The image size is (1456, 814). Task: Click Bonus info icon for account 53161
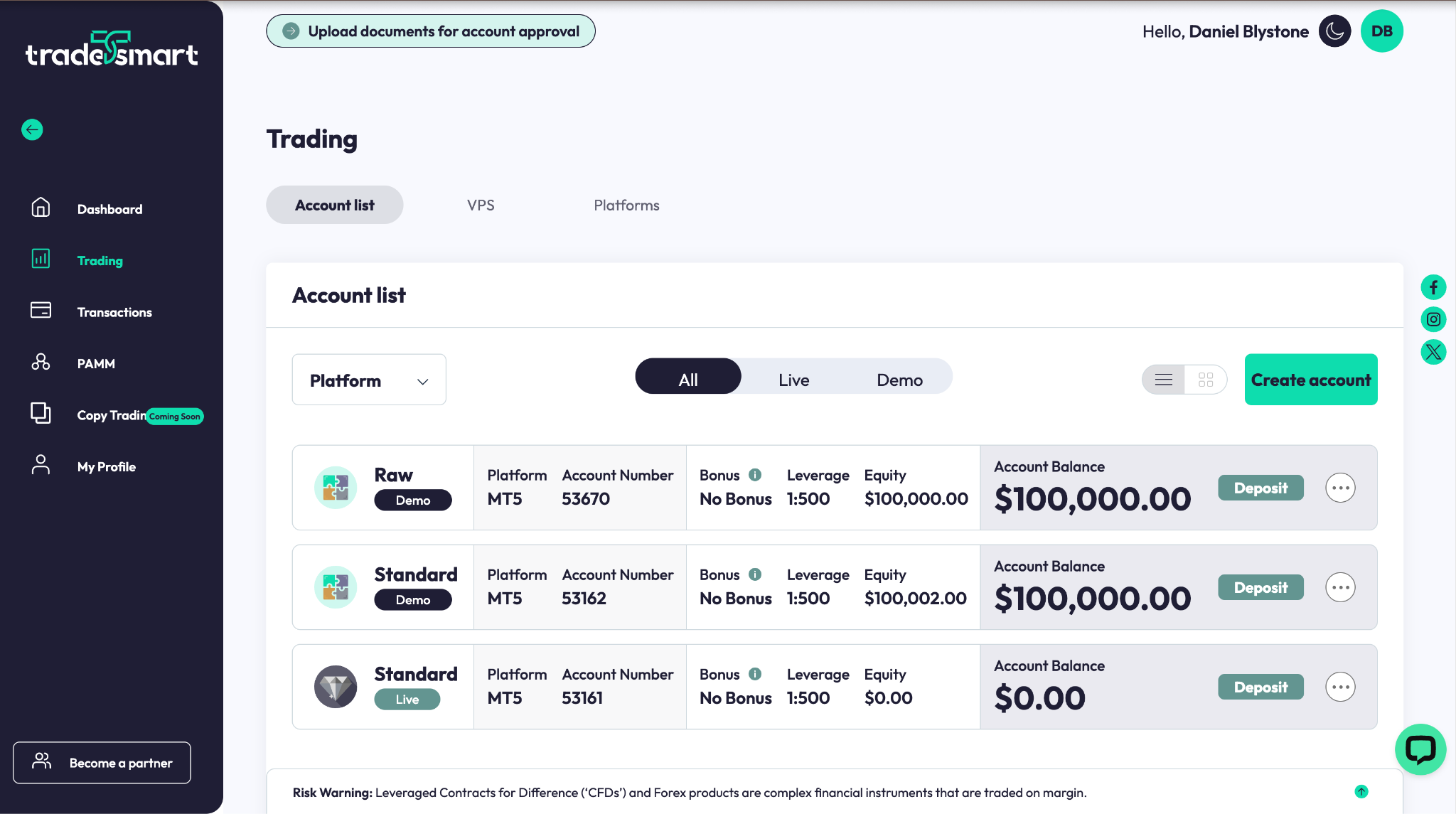tap(755, 674)
